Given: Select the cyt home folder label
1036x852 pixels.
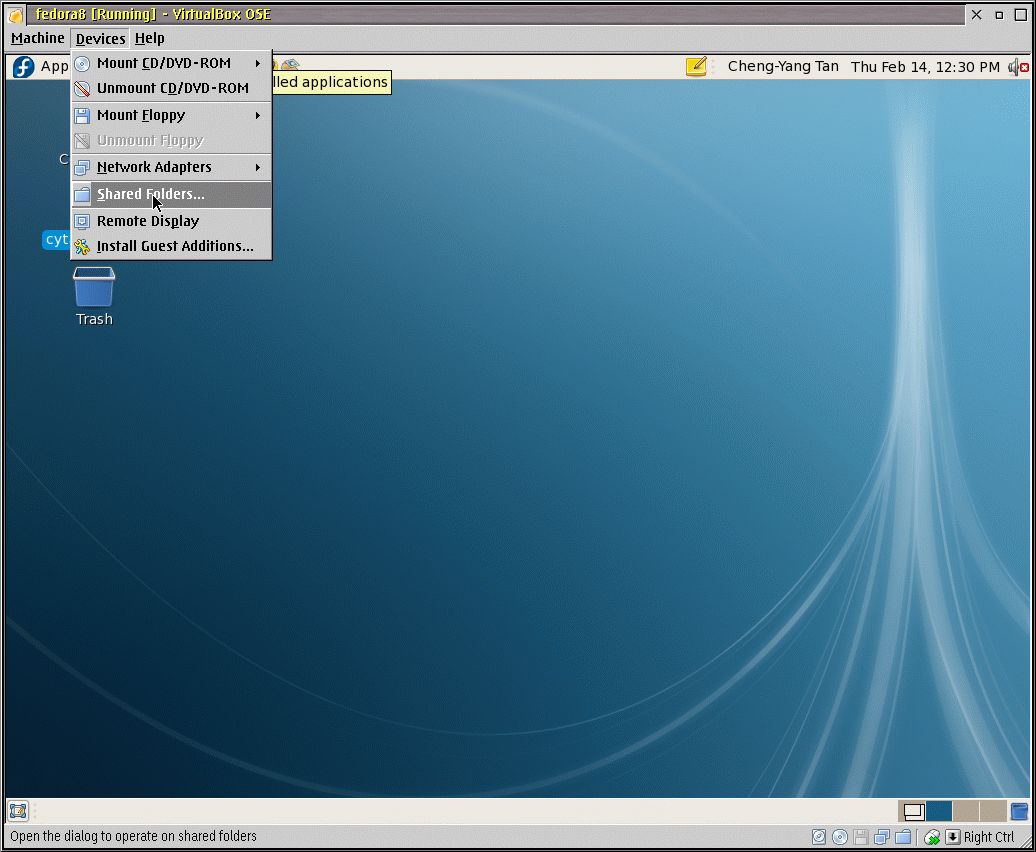Looking at the screenshot, I should click(57, 239).
